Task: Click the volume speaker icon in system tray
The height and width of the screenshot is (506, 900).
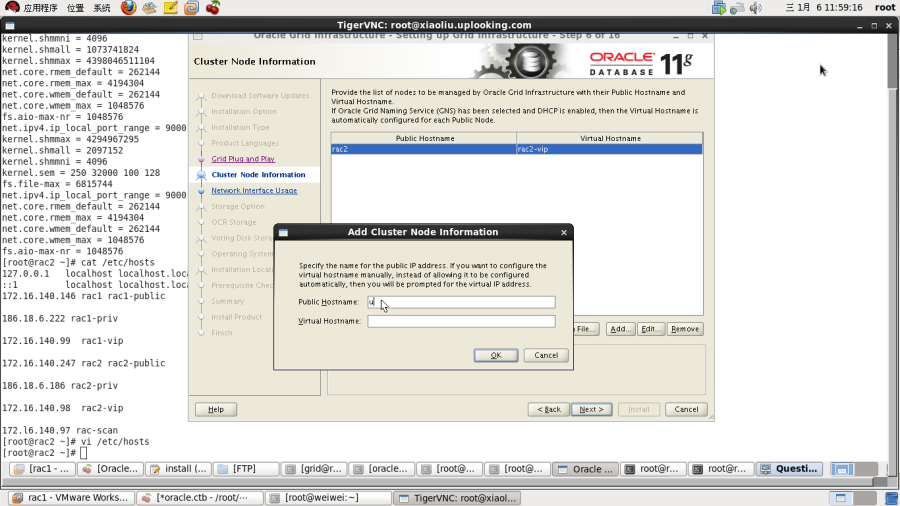Action: pyautogui.click(x=756, y=7)
